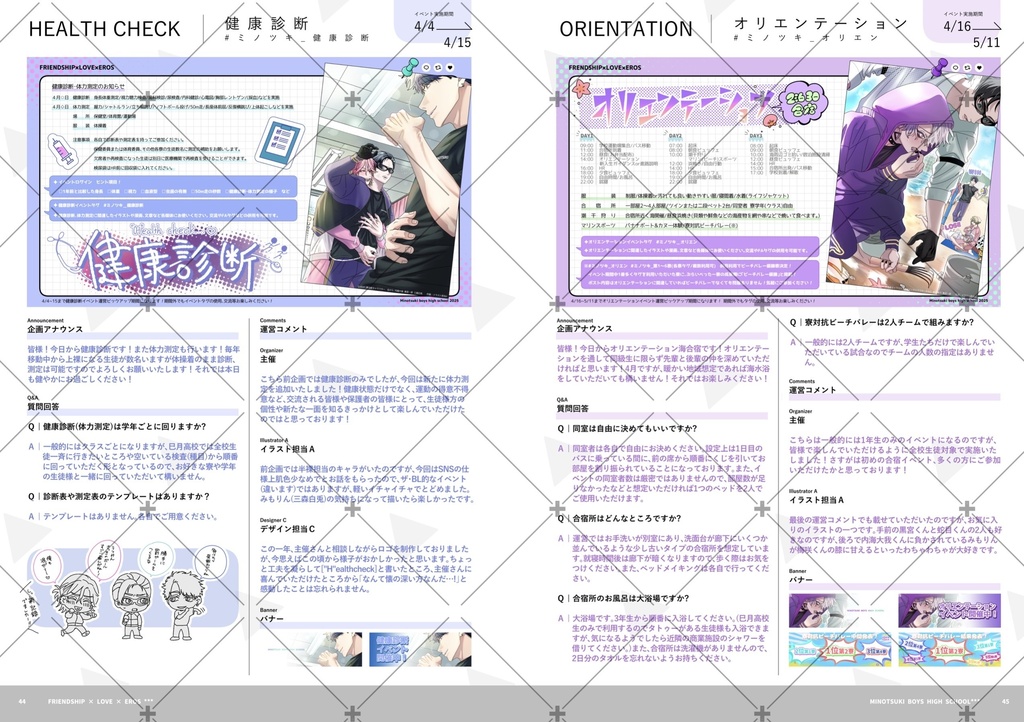Click the 'DAY1' schedule header

tap(587, 136)
